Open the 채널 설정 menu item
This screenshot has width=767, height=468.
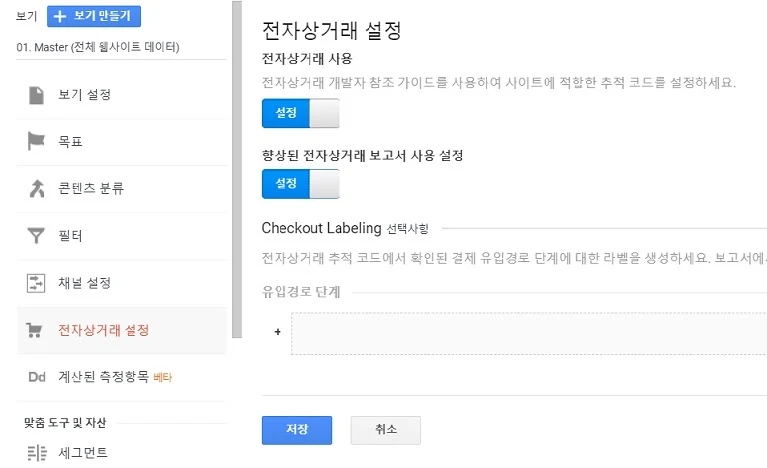84,283
